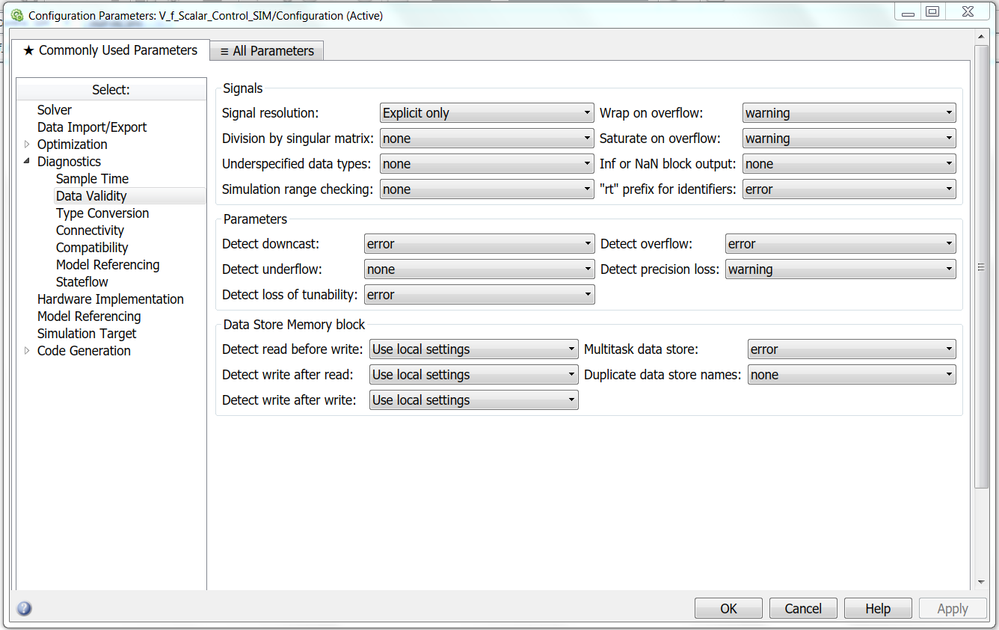Click the help question mark icon
Viewport: 999px width, 630px height.
[24, 608]
